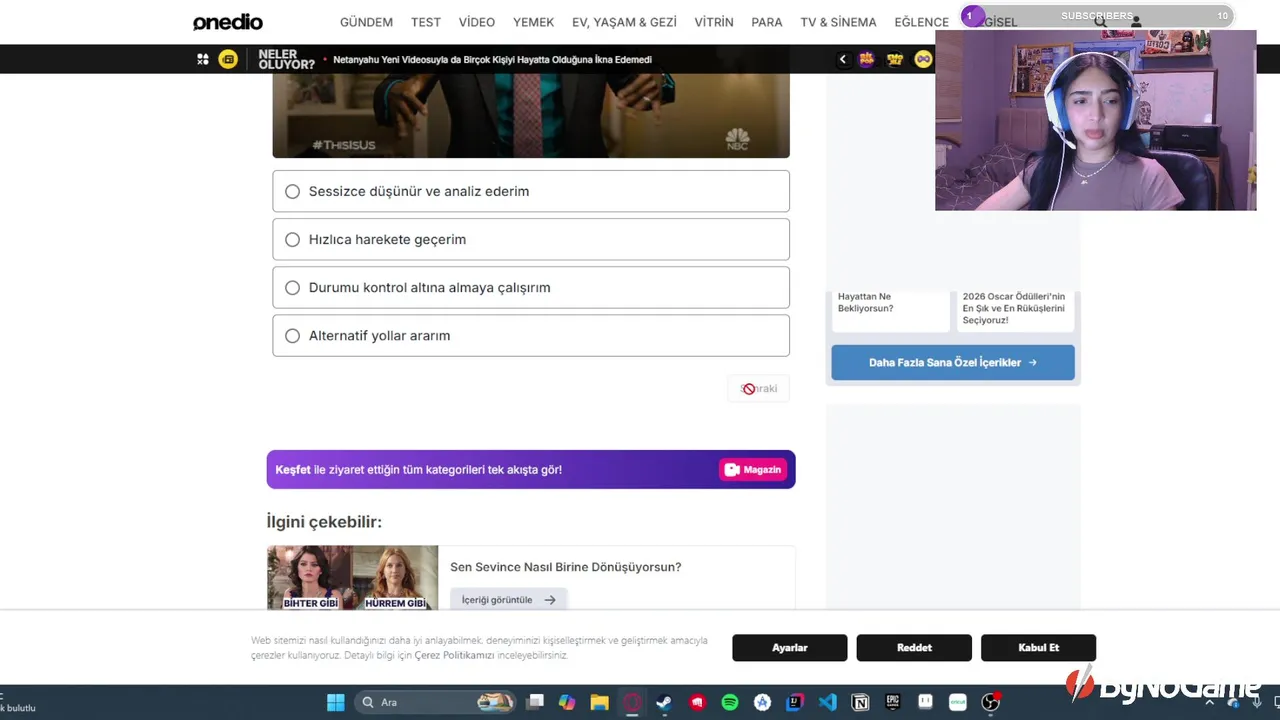Open Notion from the taskbar
1280x720 pixels.
click(x=860, y=702)
